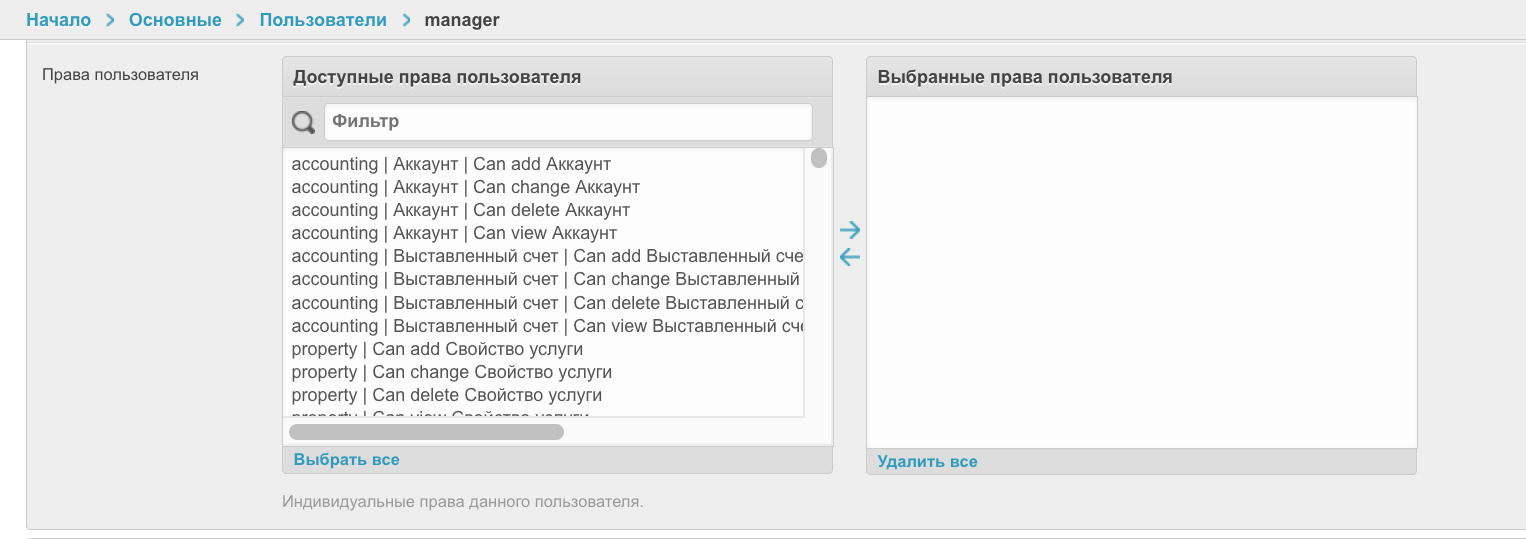Click the left arrow to remove permission
This screenshot has height=539, width=1526.
(850, 258)
